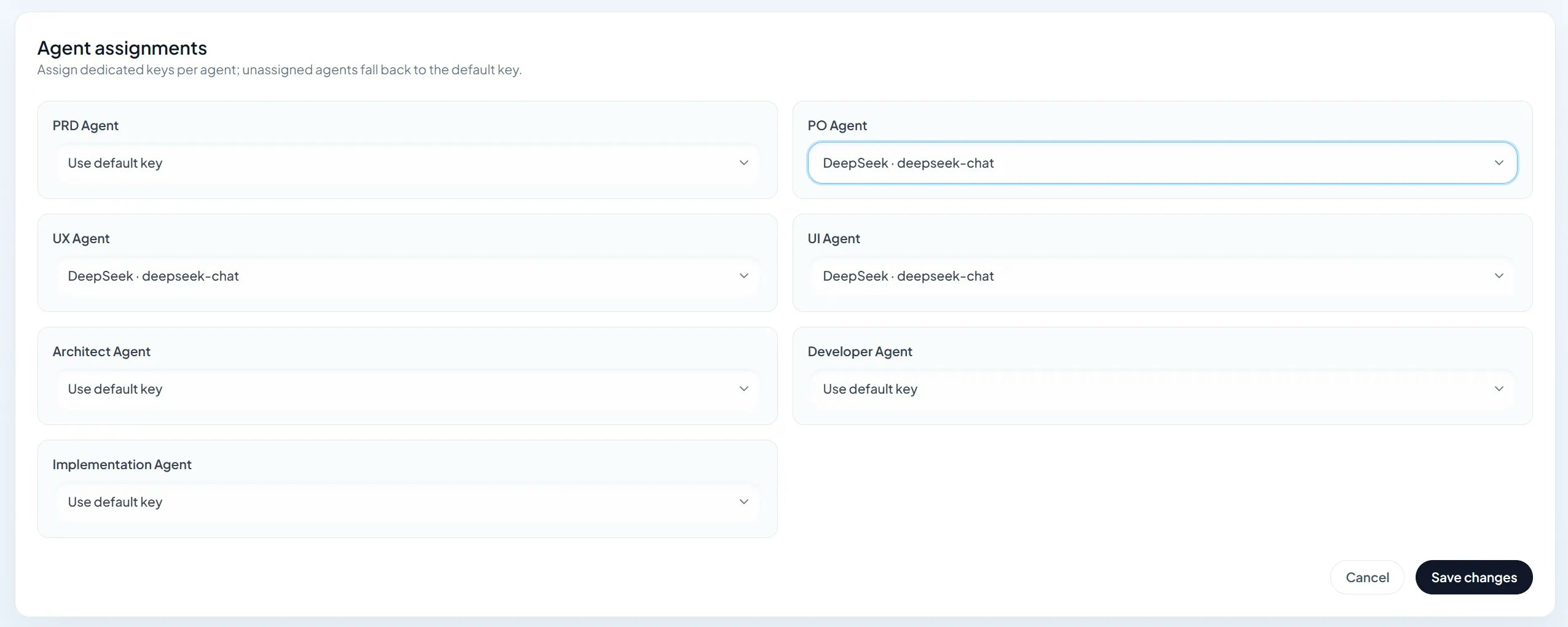Click the Cancel button
The height and width of the screenshot is (627, 1568).
tap(1366, 577)
